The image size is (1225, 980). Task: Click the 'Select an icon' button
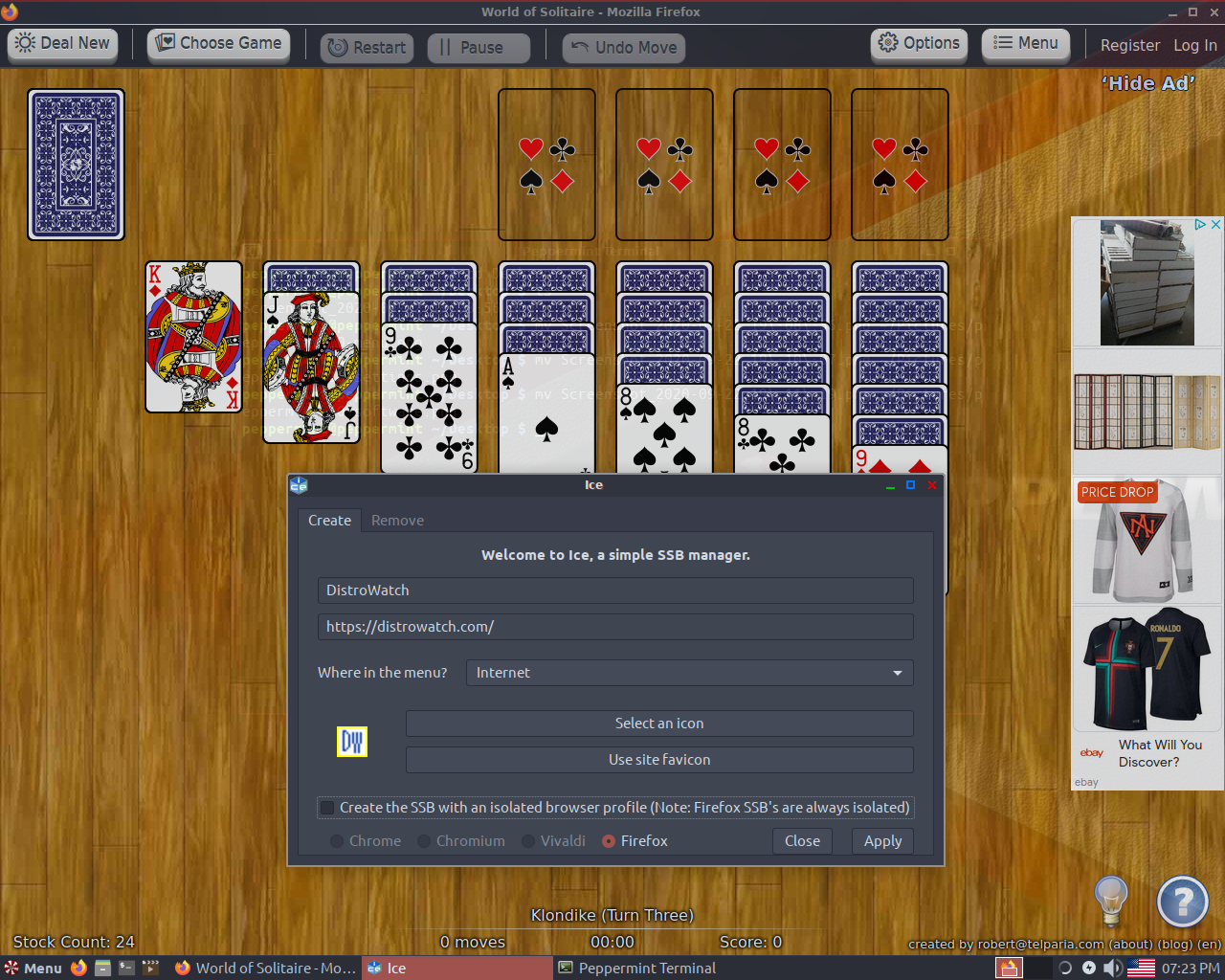click(659, 724)
